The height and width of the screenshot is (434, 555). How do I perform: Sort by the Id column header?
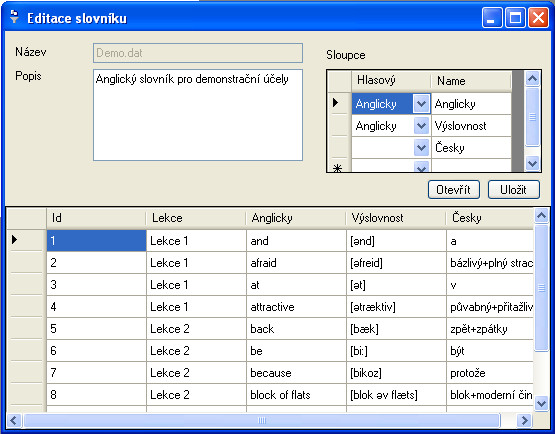(x=96, y=218)
